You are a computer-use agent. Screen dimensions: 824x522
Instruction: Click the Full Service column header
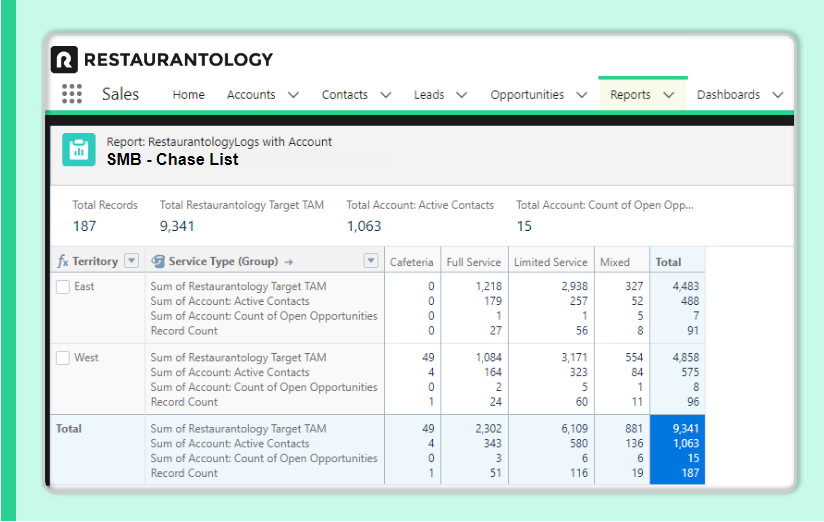(473, 262)
